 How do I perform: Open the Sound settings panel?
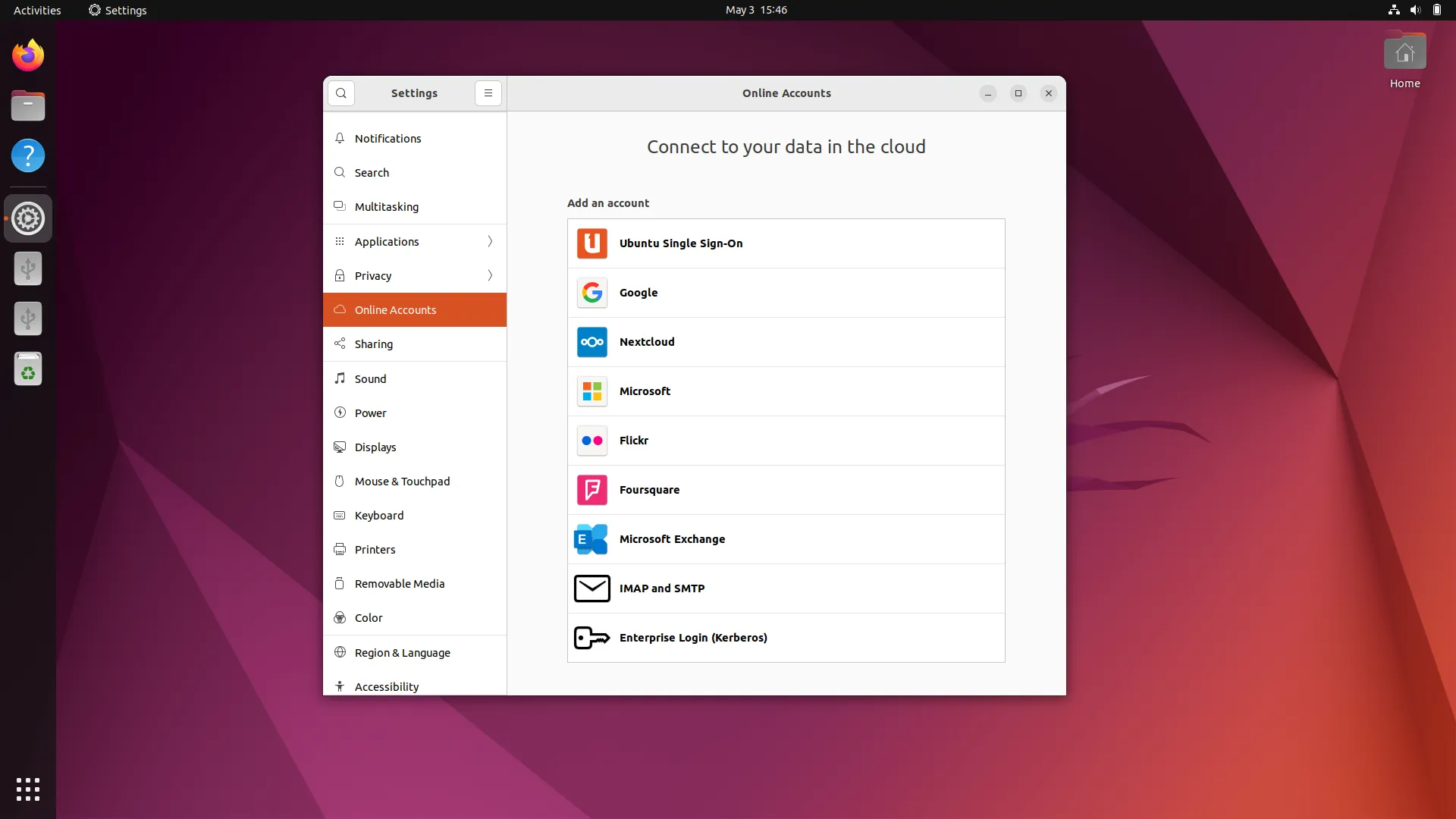(370, 379)
